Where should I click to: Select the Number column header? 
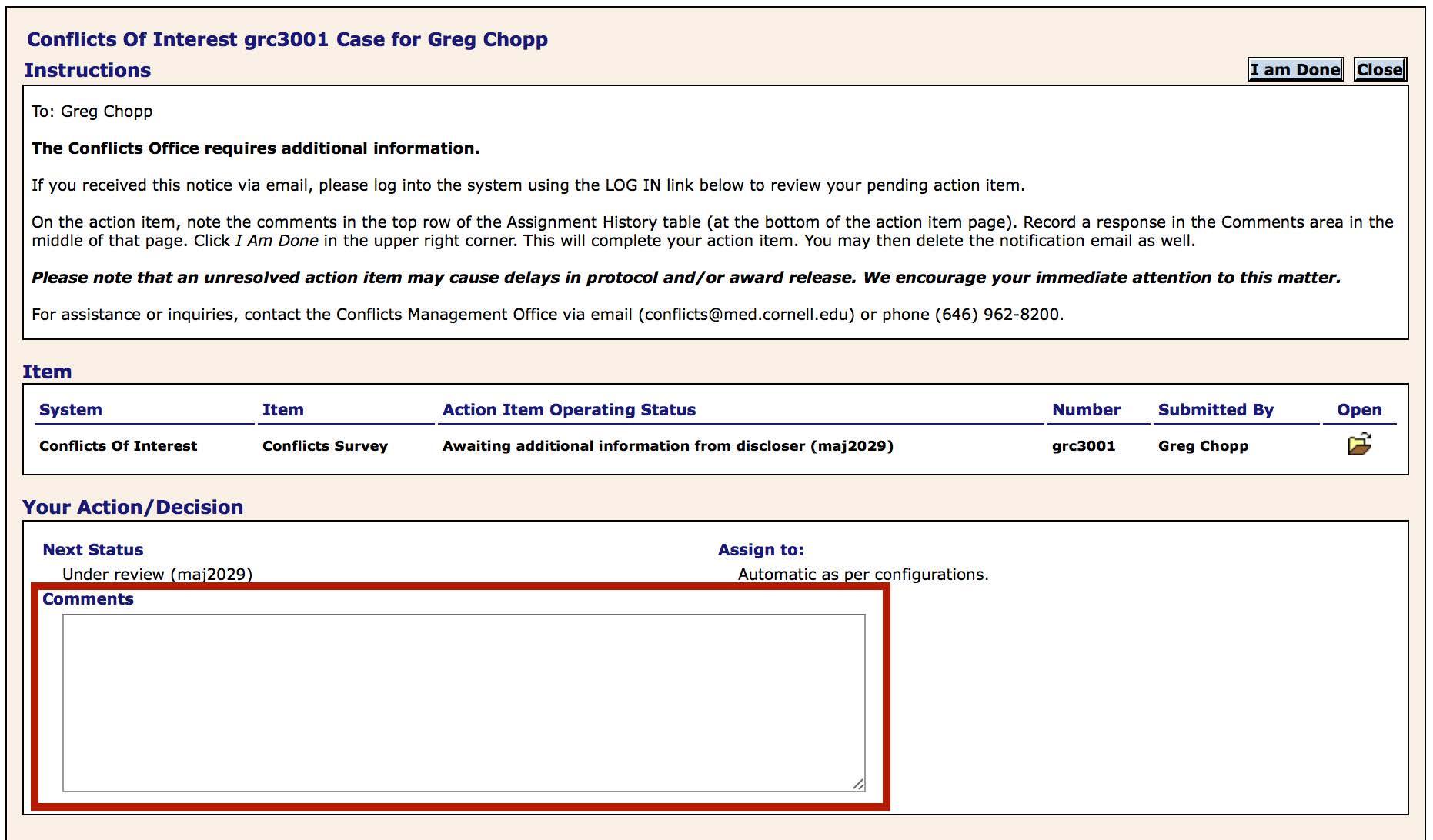click(x=1086, y=410)
